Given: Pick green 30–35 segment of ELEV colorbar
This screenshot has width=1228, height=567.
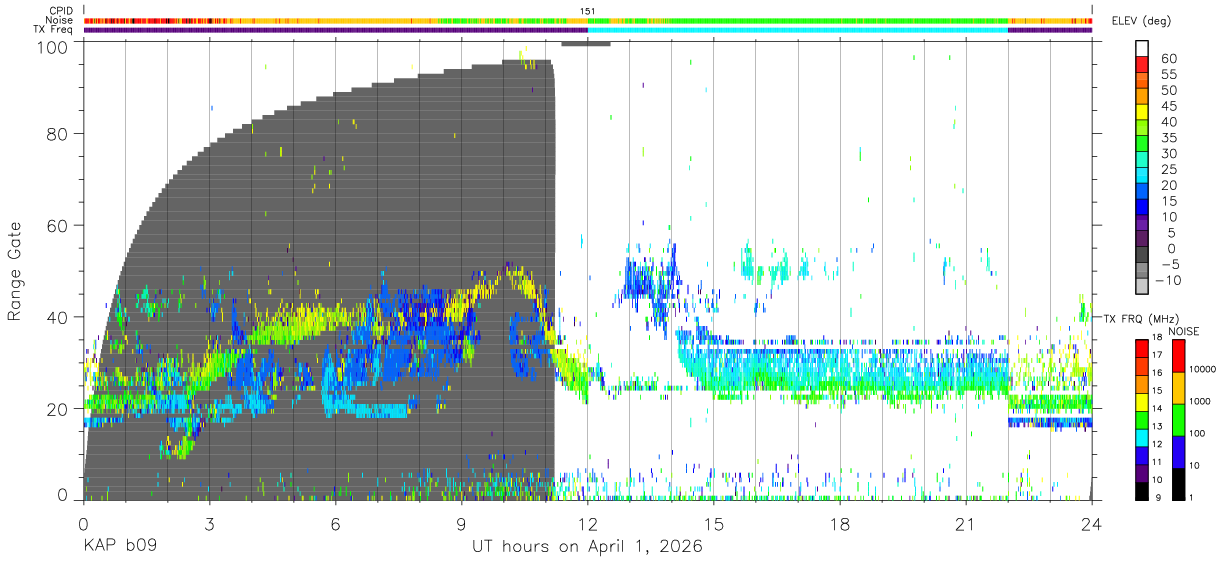Looking at the screenshot, I should [1143, 144].
